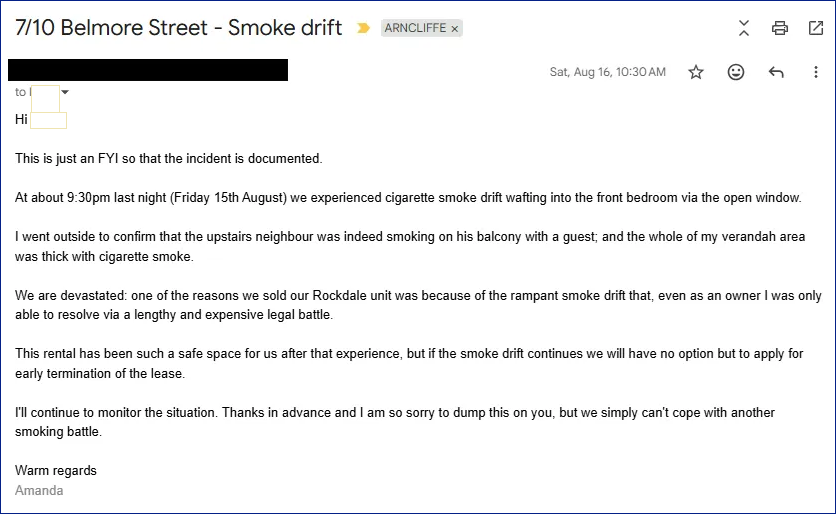Screen dimensions: 836x514
Task: Remove the ARNCLIFFE label with its x
Action: [x=455, y=29]
